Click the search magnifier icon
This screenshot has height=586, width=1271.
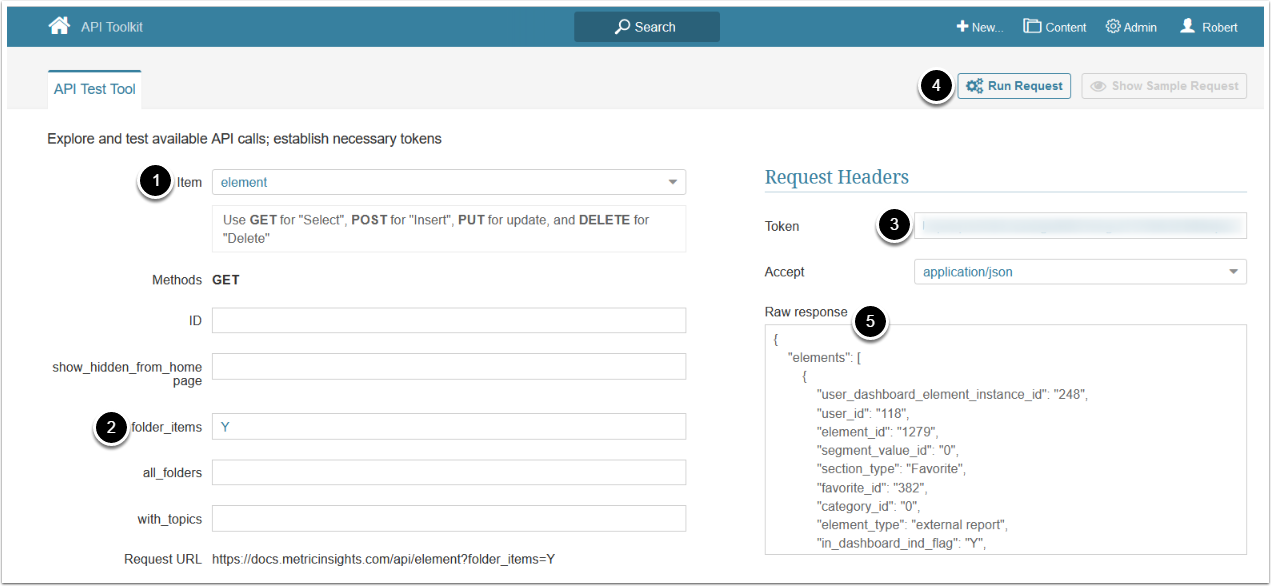[x=622, y=27]
